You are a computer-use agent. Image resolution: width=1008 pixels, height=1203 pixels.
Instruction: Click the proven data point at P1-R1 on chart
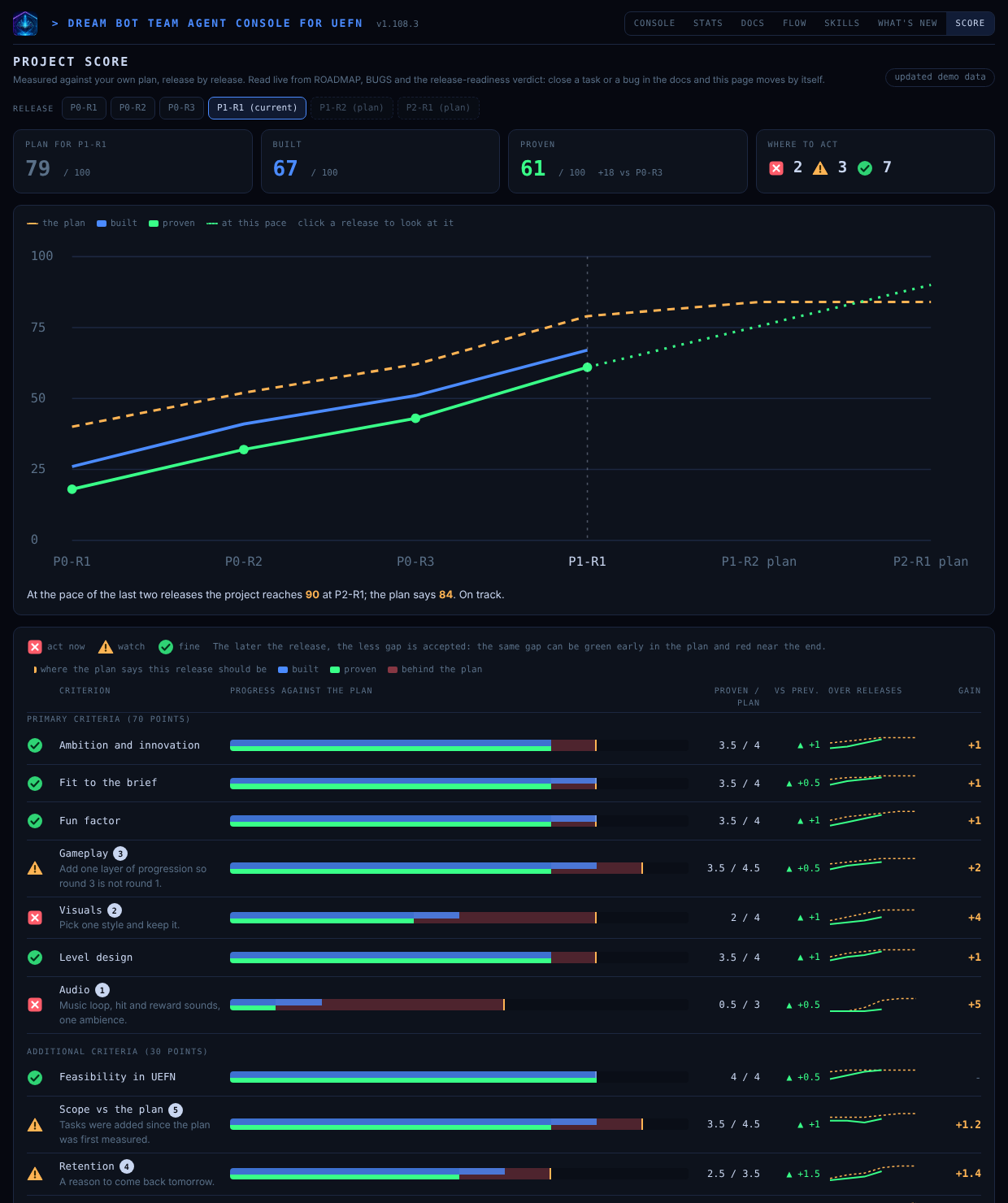coord(588,367)
